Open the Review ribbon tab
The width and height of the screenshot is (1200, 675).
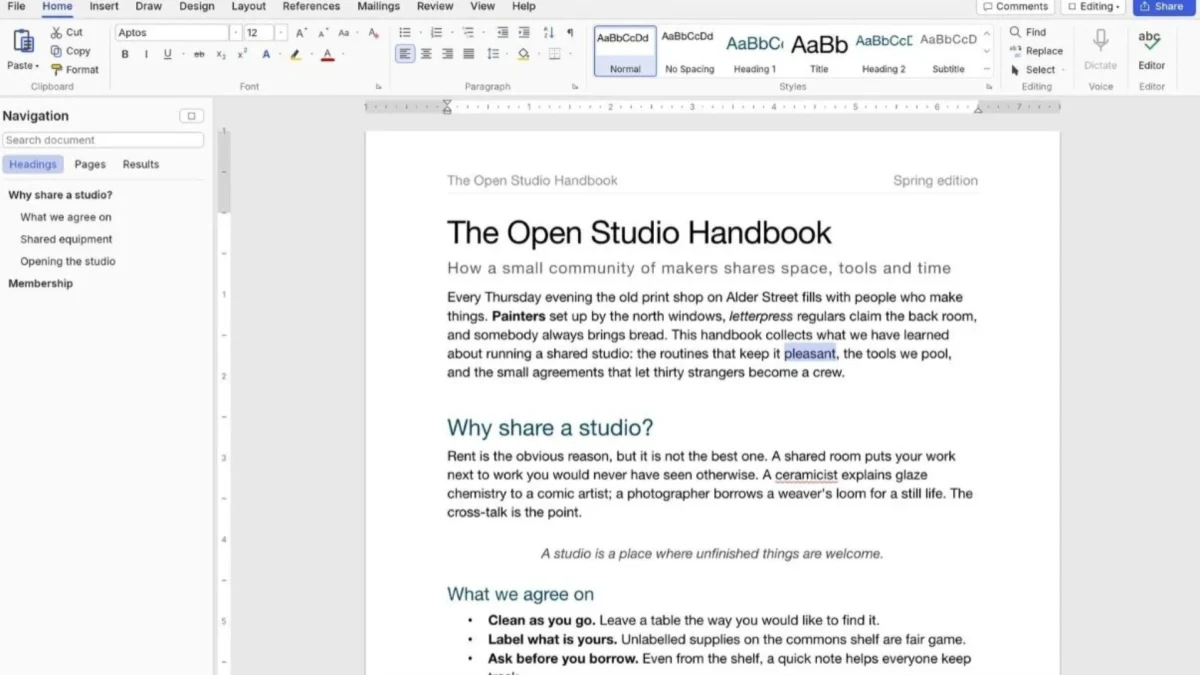tap(435, 6)
